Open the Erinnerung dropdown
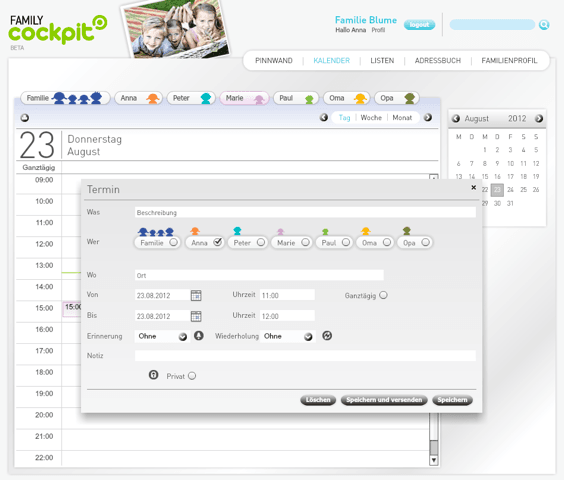 (162, 336)
